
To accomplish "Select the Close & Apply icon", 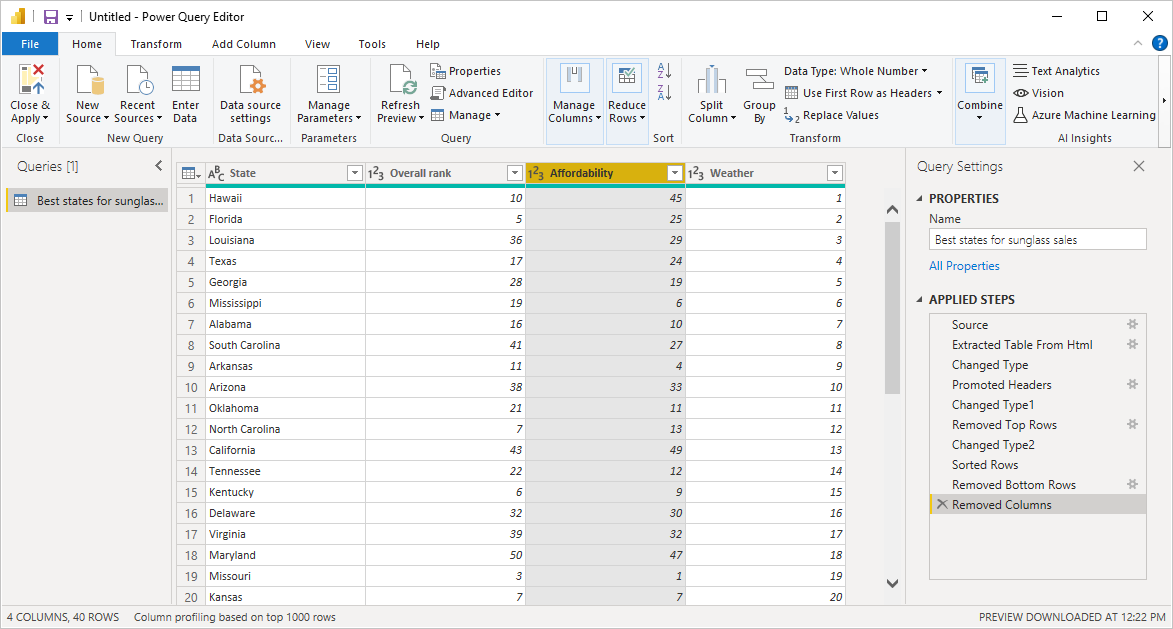I will coord(29,90).
